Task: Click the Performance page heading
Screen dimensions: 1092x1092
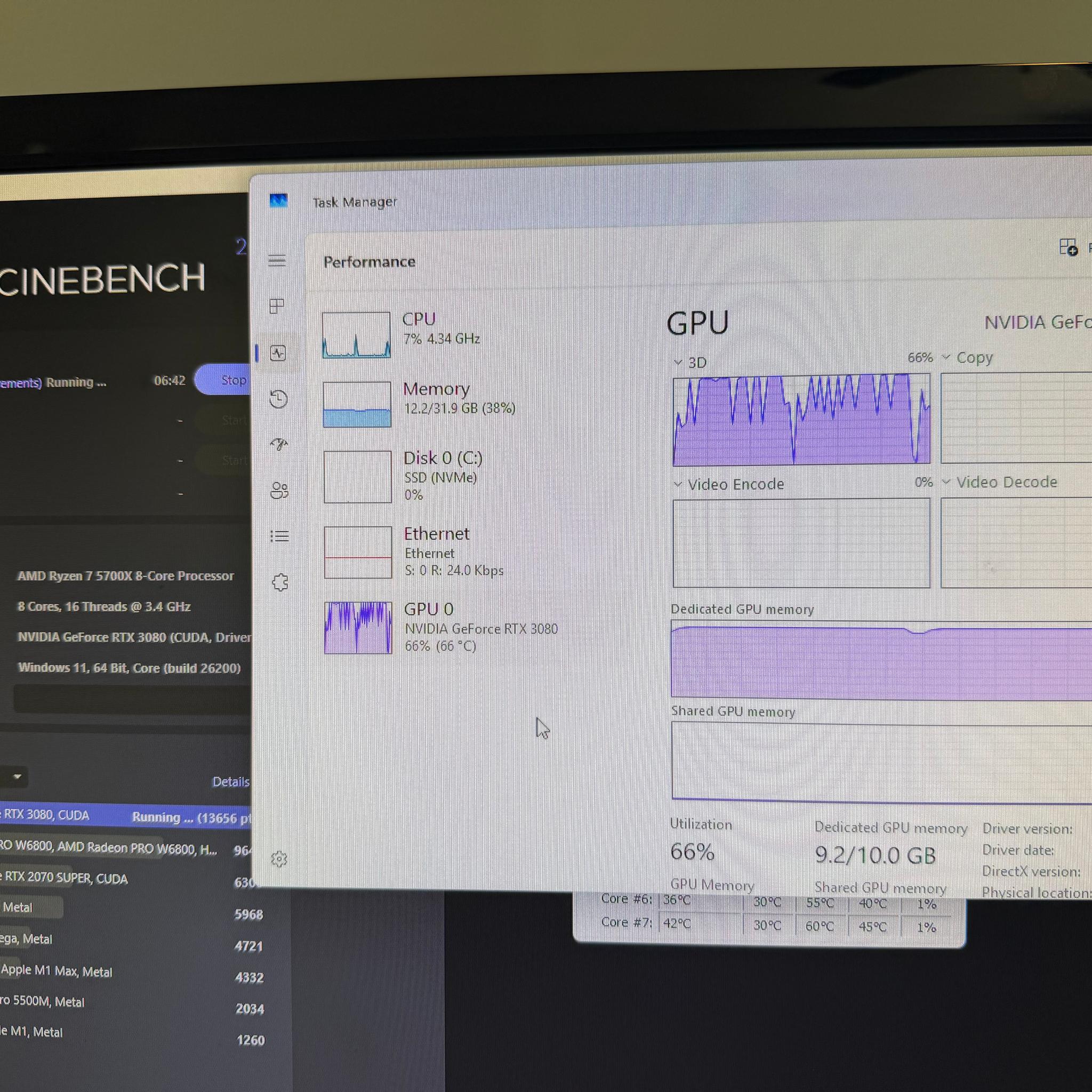Action: pos(369,262)
